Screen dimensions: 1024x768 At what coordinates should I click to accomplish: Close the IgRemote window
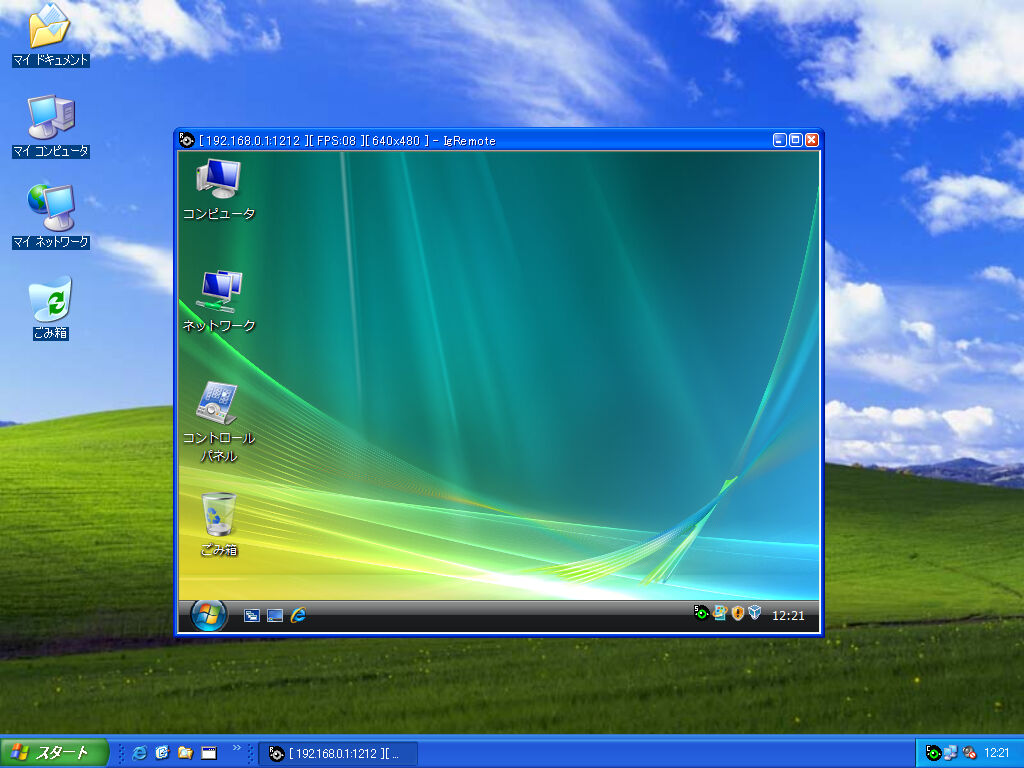(x=812, y=140)
